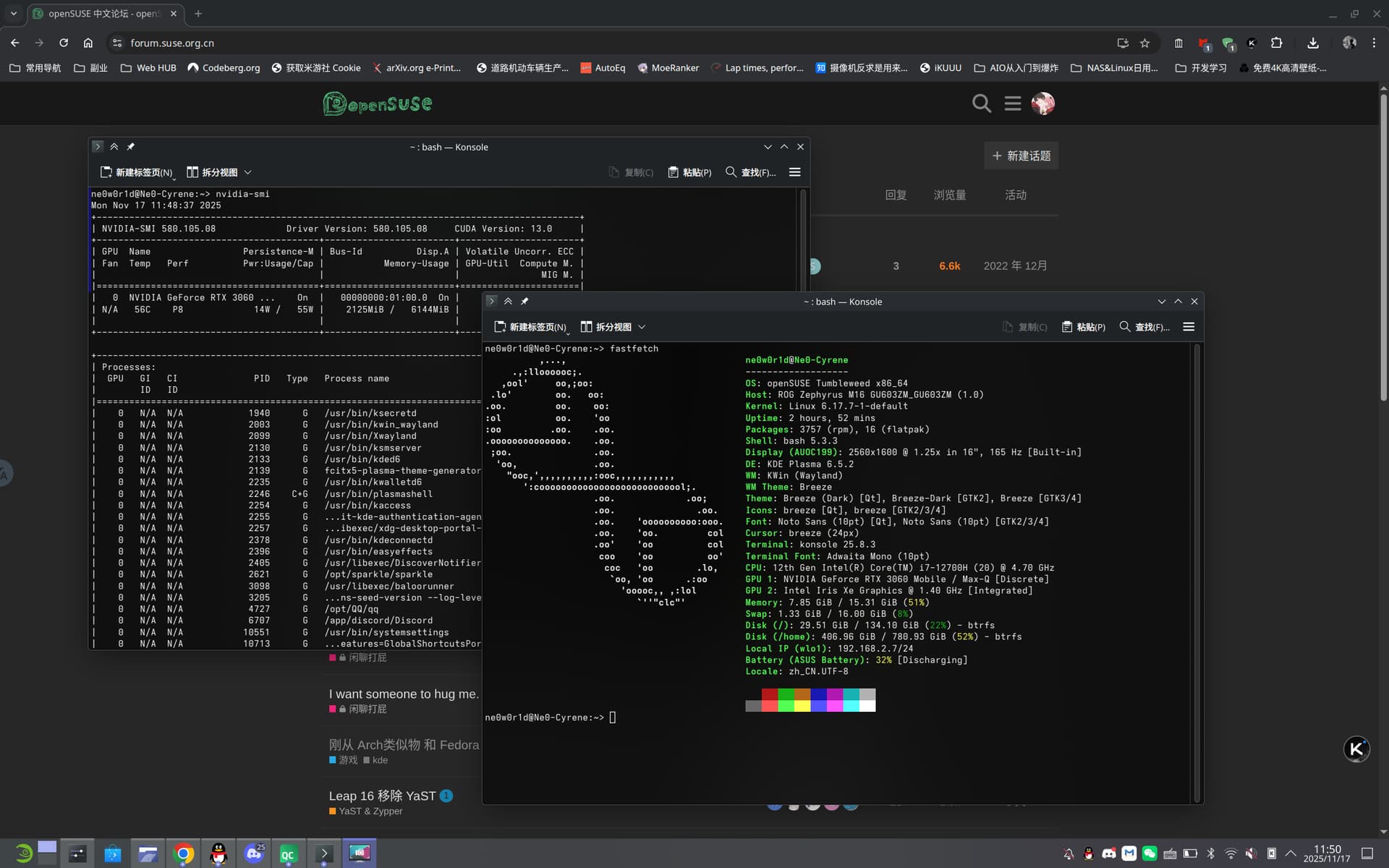
Task: Expand the system tray hidden icons arrow
Action: [x=1291, y=854]
